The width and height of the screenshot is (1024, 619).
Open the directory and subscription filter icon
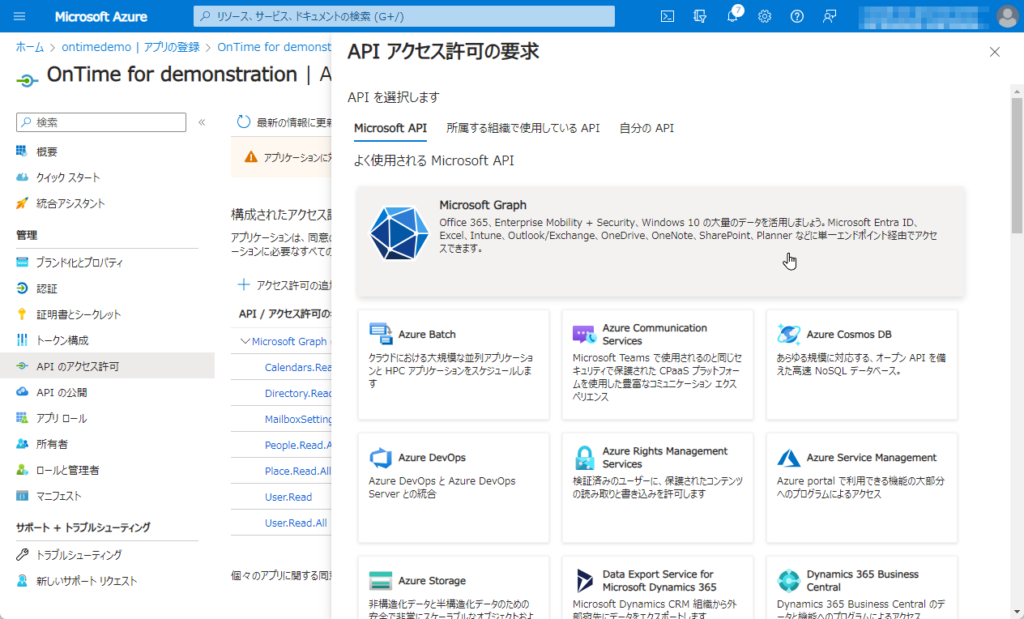point(699,16)
